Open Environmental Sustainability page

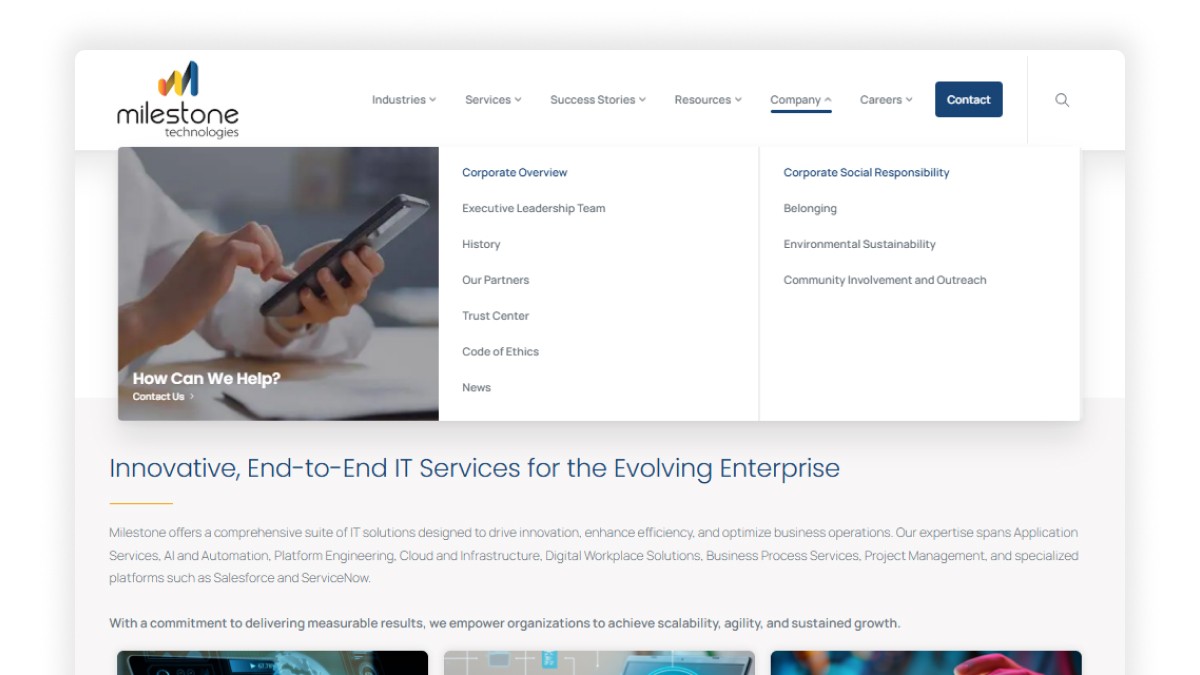pyautogui.click(x=859, y=245)
